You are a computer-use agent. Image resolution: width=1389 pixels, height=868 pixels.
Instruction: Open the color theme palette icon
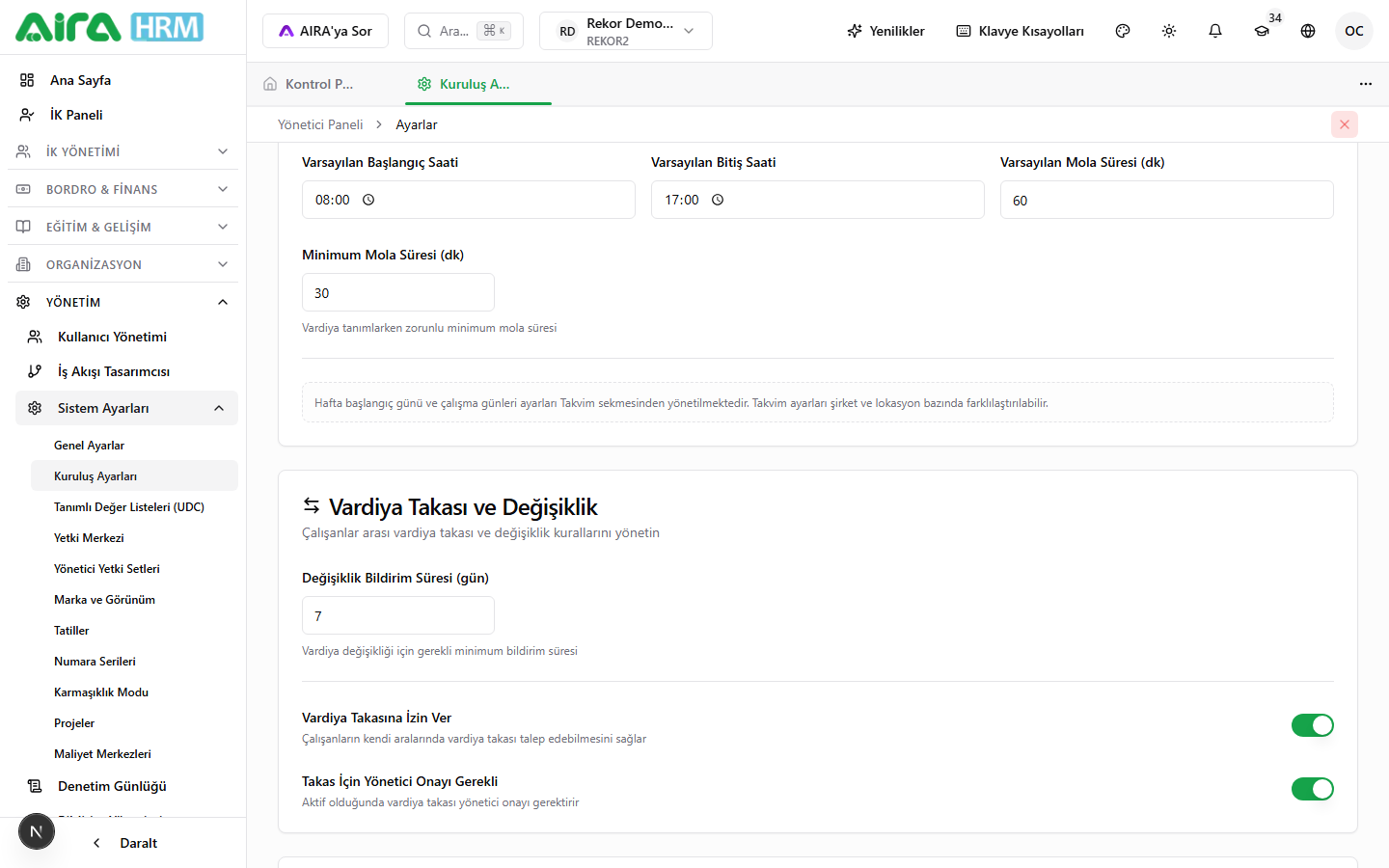(x=1123, y=31)
